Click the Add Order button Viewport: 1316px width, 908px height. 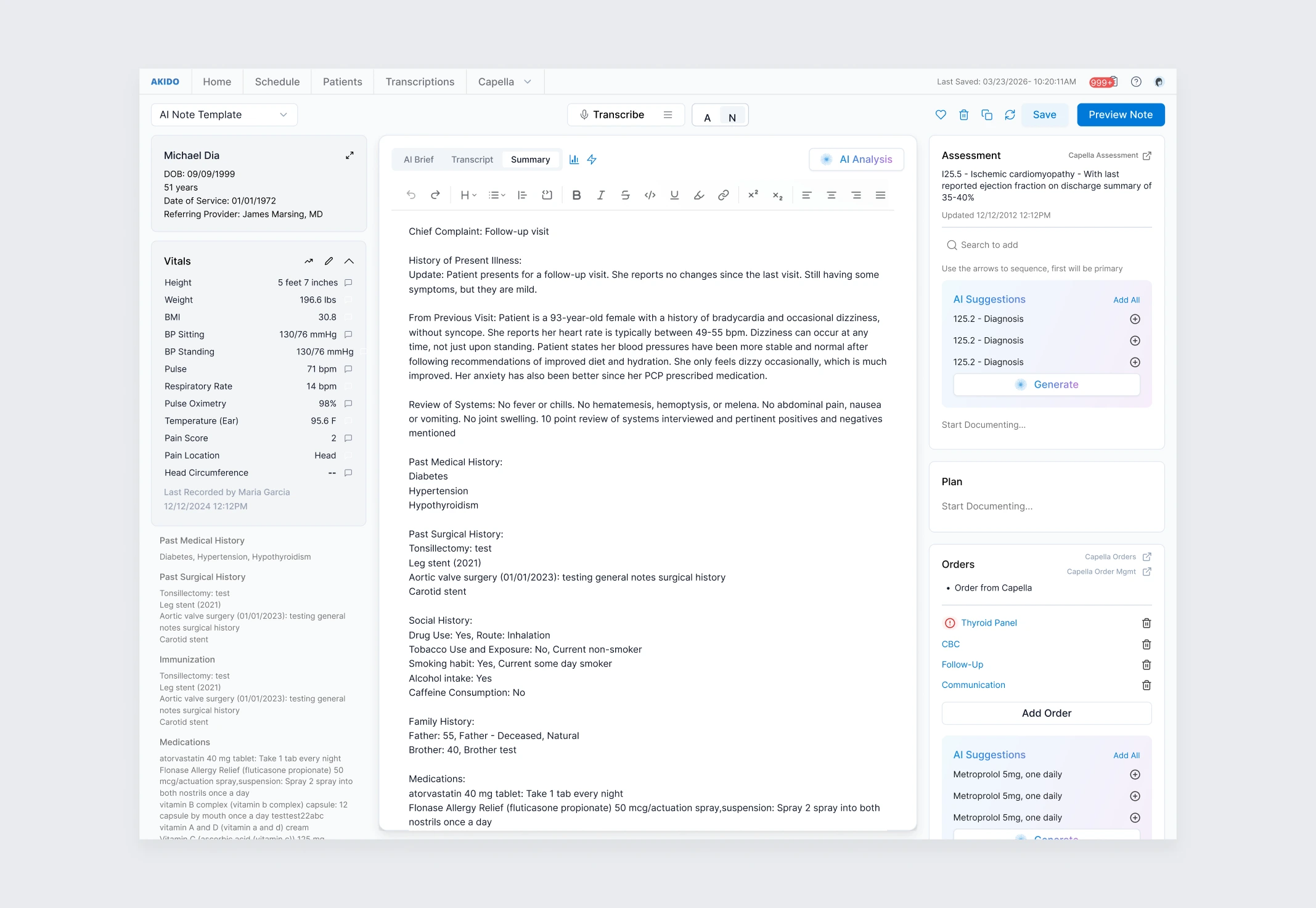pyautogui.click(x=1046, y=713)
